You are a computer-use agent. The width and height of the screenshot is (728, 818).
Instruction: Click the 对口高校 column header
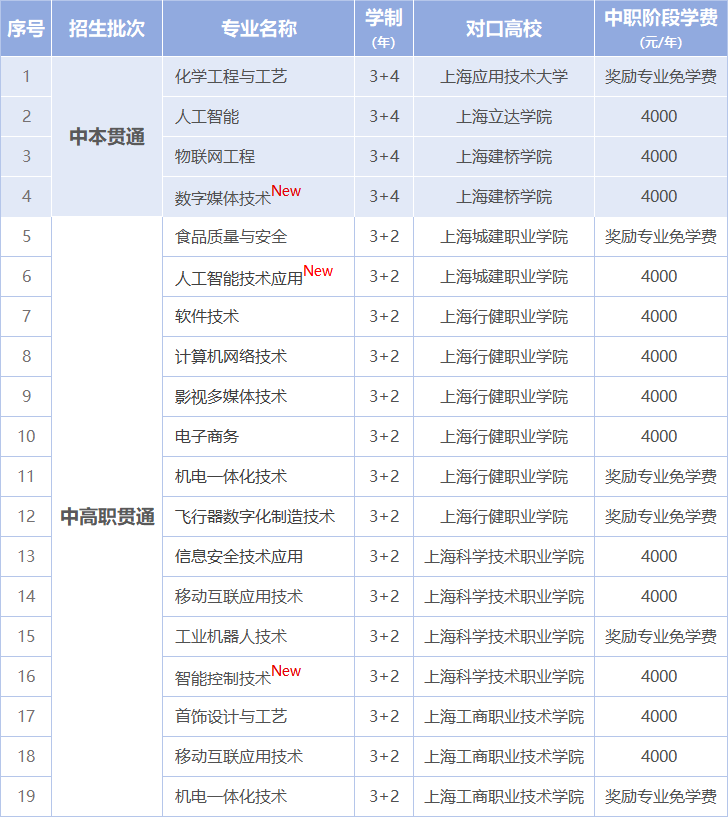504,28
